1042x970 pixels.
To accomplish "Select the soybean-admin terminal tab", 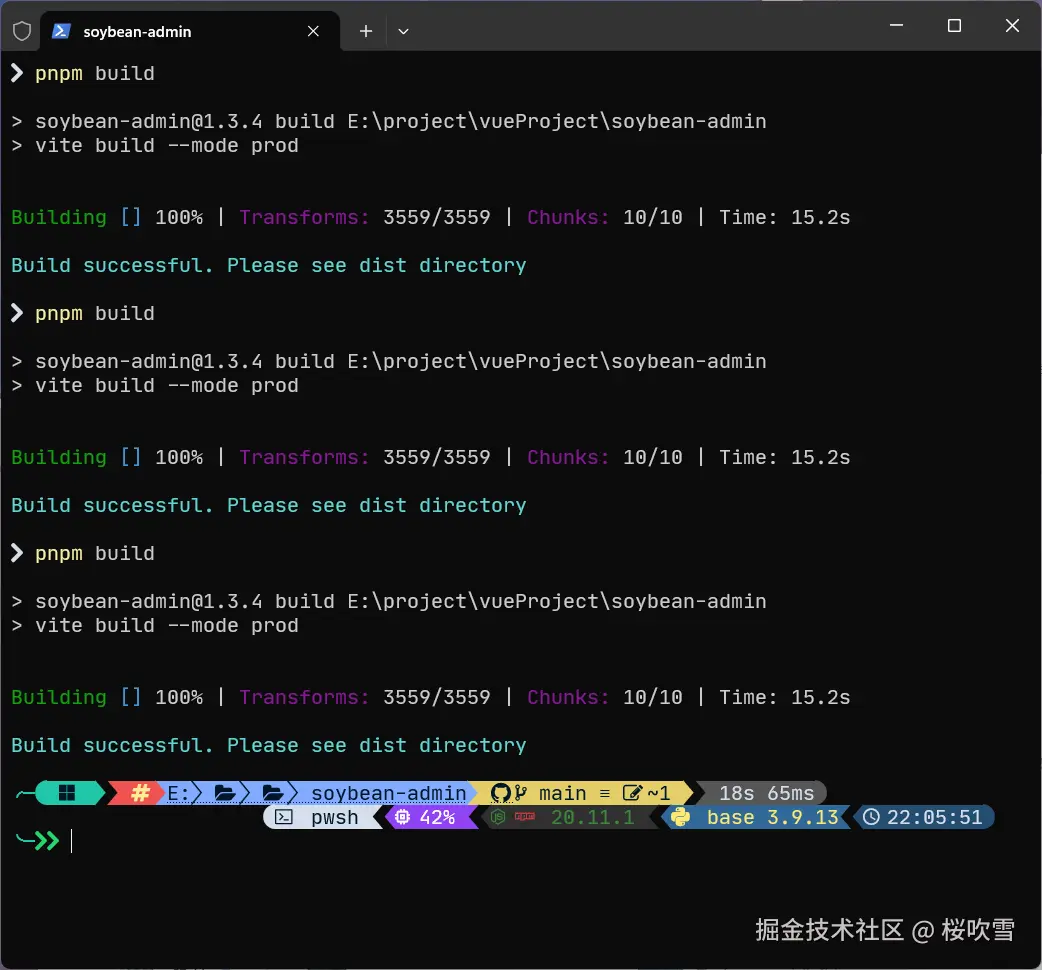I will coord(189,31).
